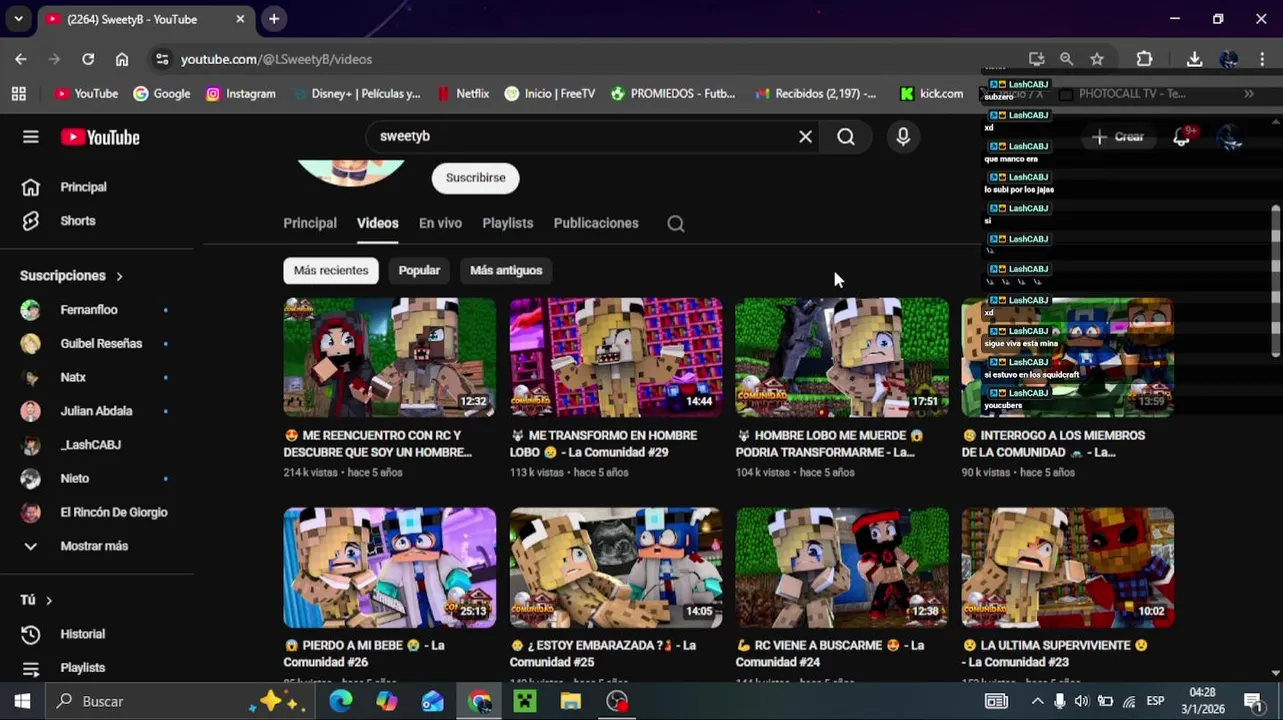Clear the search box with the X icon
The width and height of the screenshot is (1283, 720).
tap(805, 137)
